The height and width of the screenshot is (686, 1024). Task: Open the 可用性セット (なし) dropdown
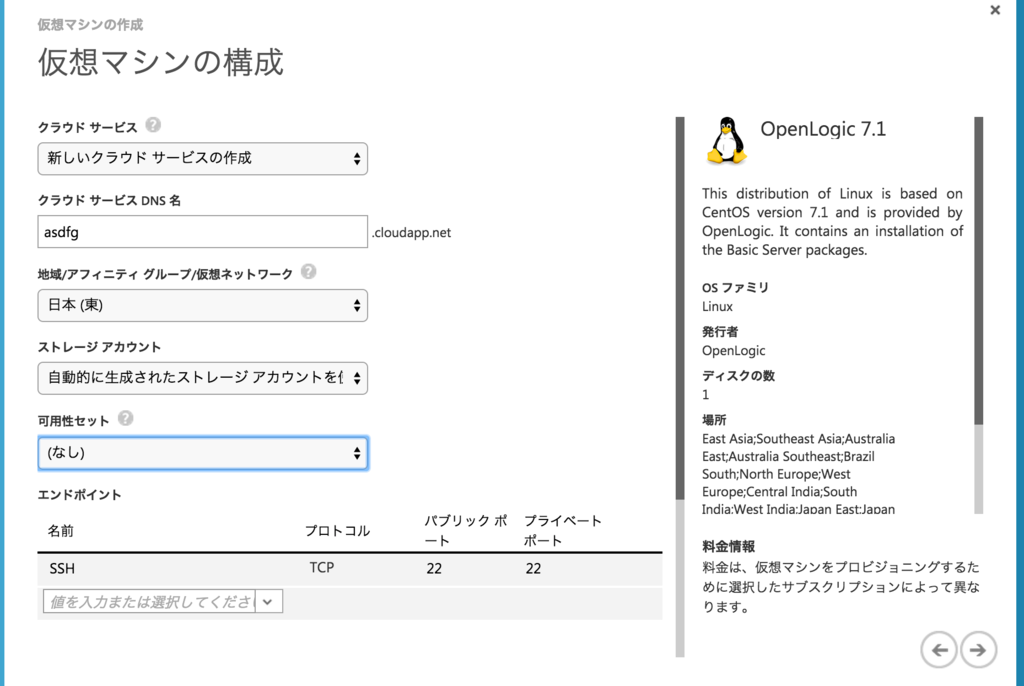tap(202, 453)
